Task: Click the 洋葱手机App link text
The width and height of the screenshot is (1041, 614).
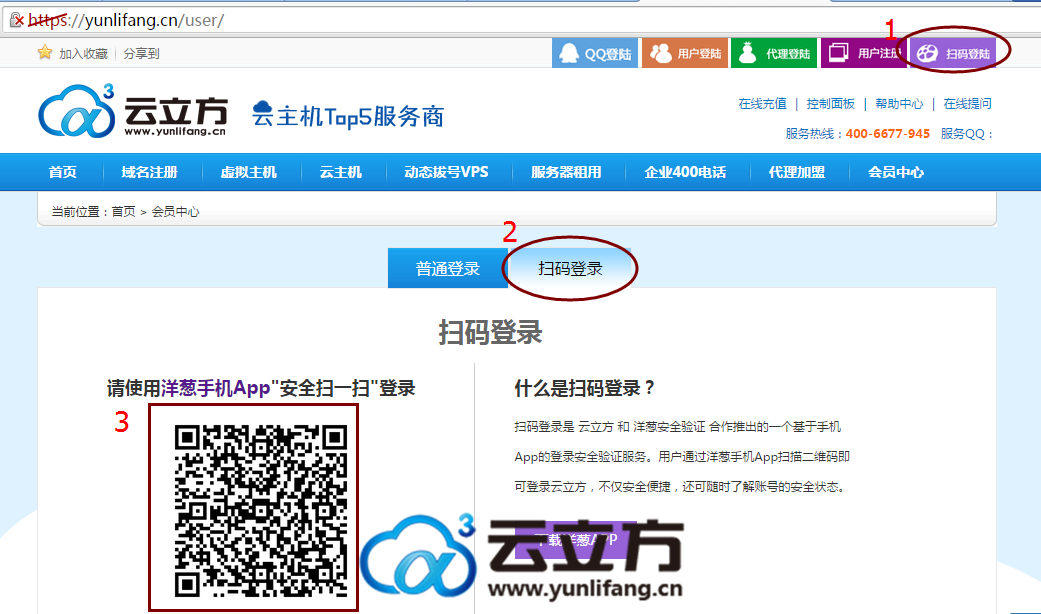Action: coord(215,388)
